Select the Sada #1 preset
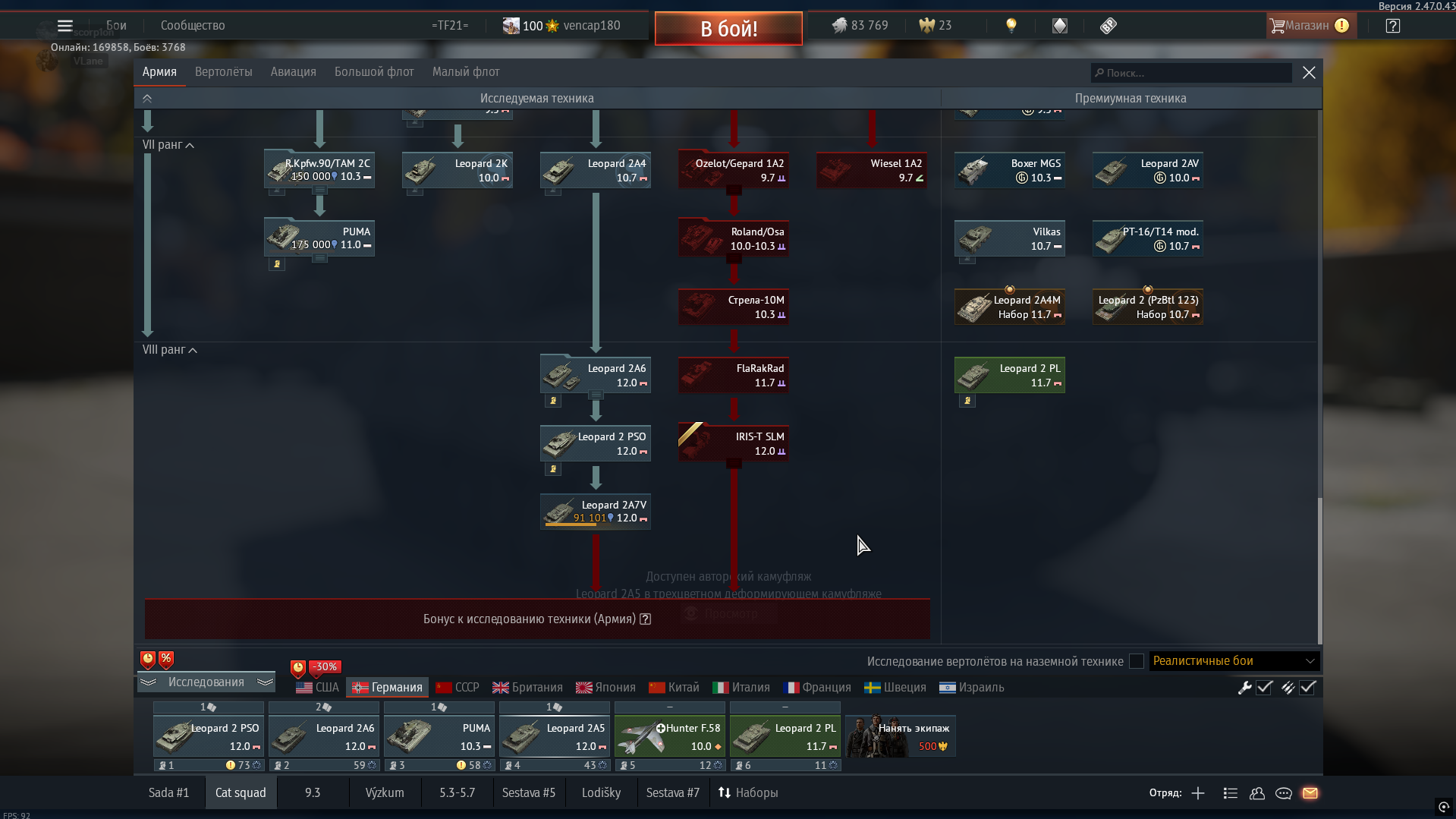The height and width of the screenshot is (819, 1456). 168,793
